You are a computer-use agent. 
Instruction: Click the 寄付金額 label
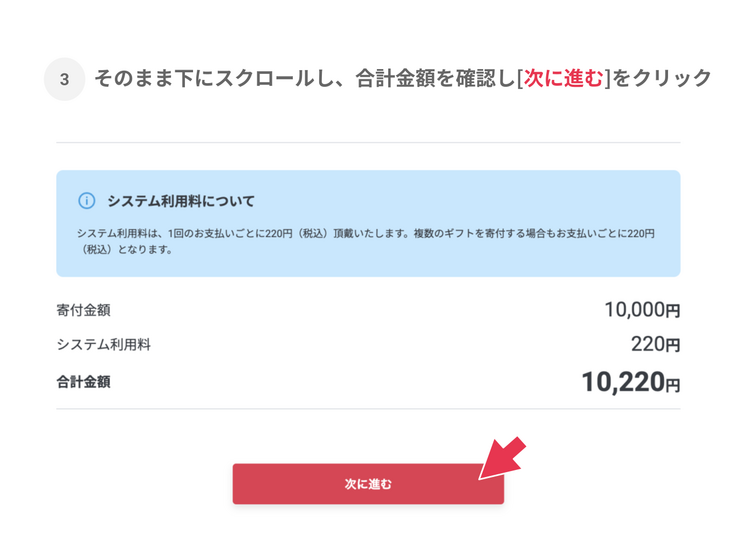tap(83, 311)
